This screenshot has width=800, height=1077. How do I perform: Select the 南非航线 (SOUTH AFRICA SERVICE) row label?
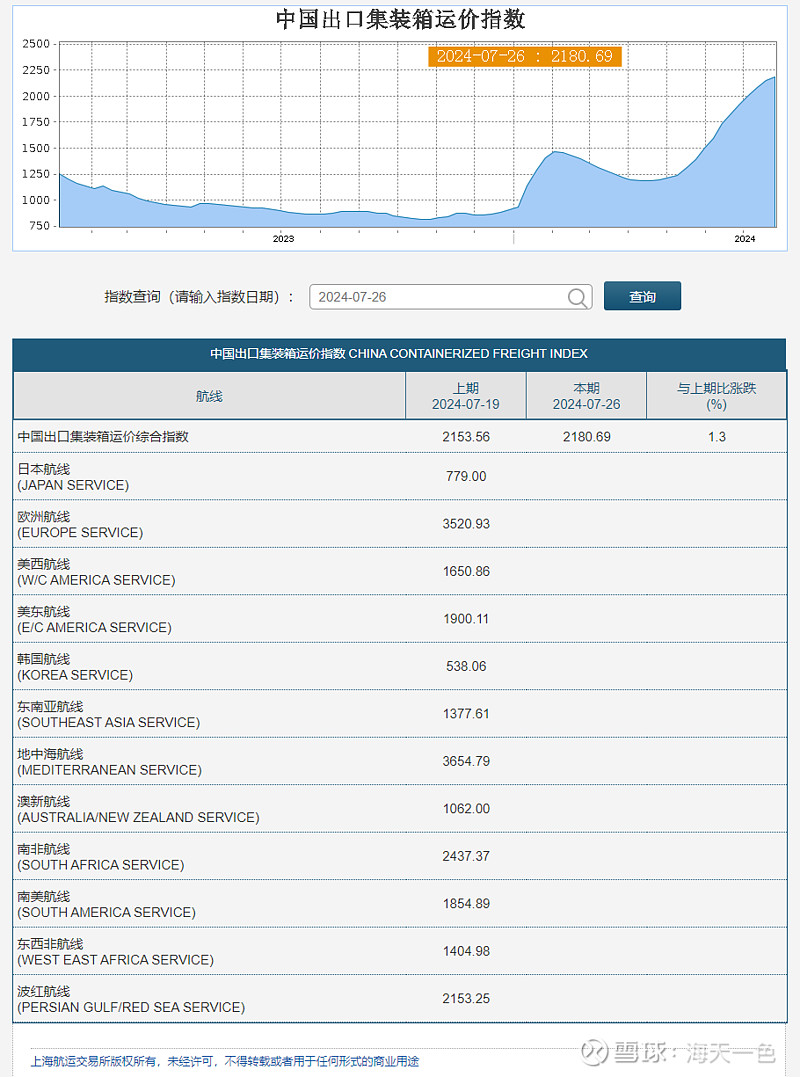click(x=101, y=856)
